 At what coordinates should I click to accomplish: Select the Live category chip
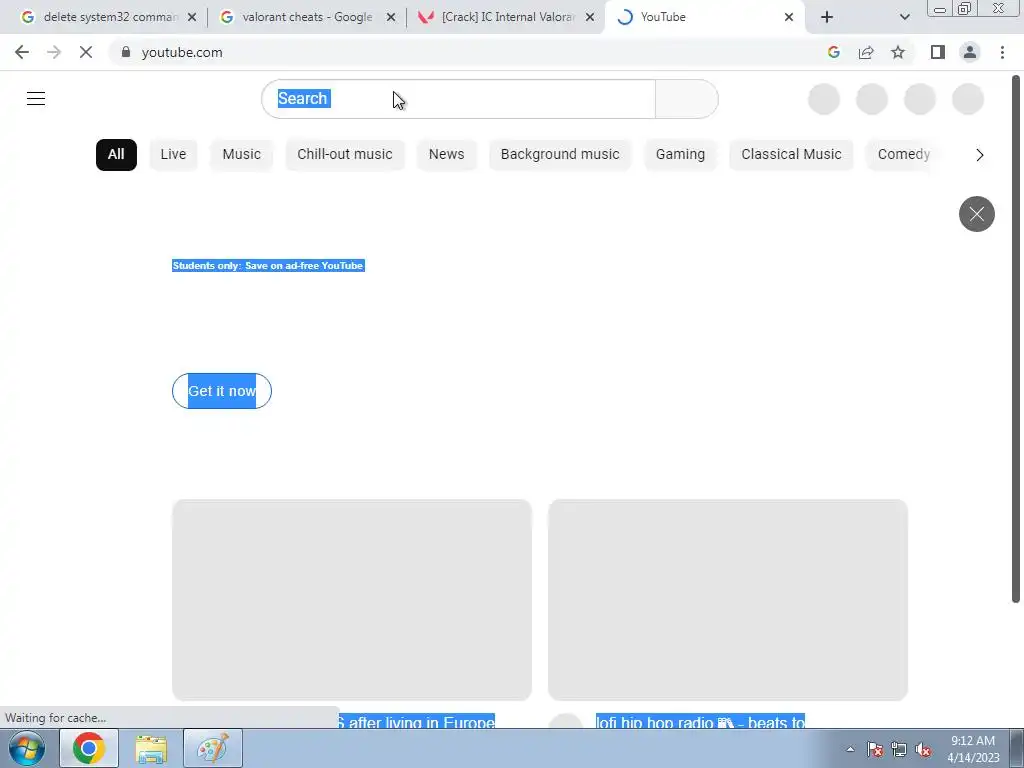[173, 155]
